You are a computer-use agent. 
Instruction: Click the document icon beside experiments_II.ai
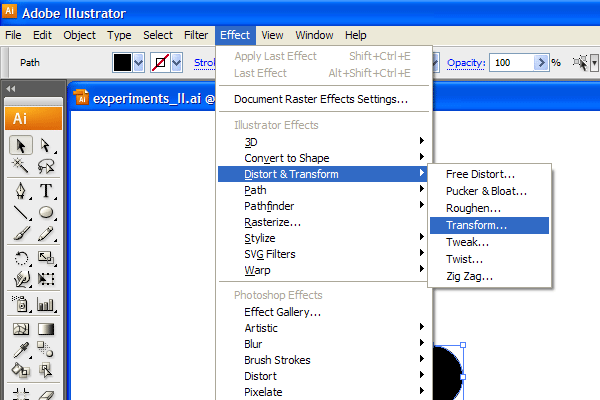coord(81,97)
